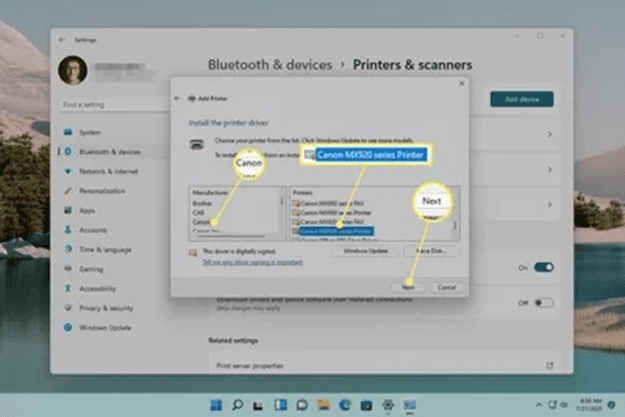Close the Add Printer dialog
This screenshot has width=625, height=417.
coord(462,83)
